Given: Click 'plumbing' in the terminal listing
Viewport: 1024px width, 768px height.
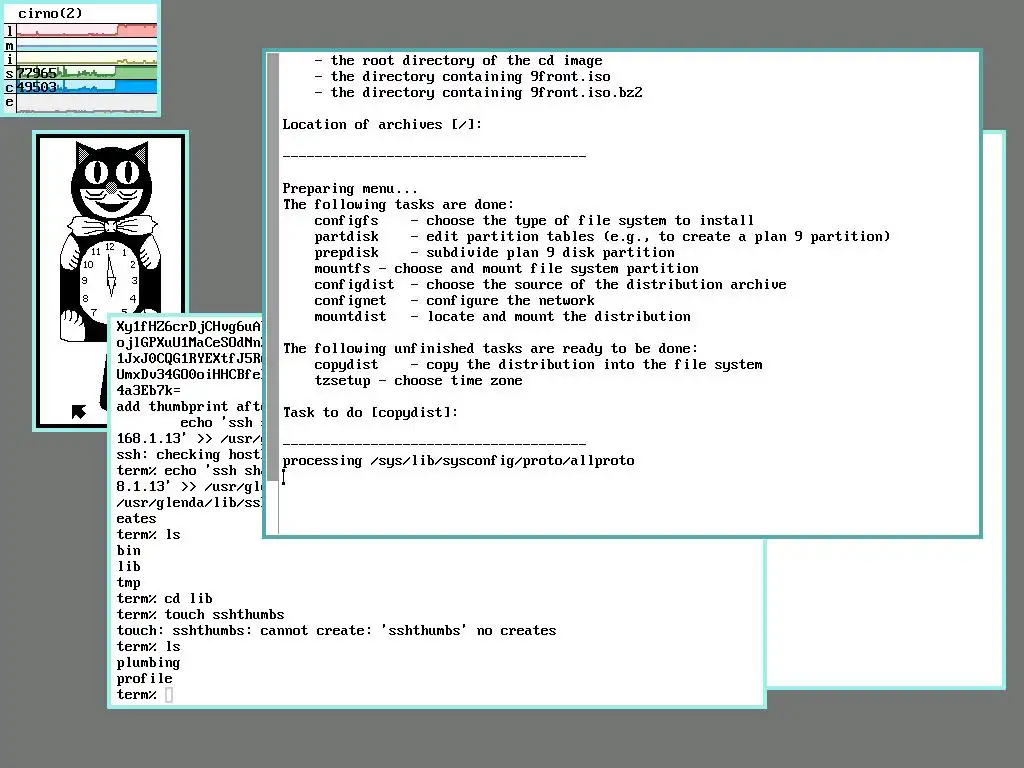Looking at the screenshot, I should tap(148, 662).
